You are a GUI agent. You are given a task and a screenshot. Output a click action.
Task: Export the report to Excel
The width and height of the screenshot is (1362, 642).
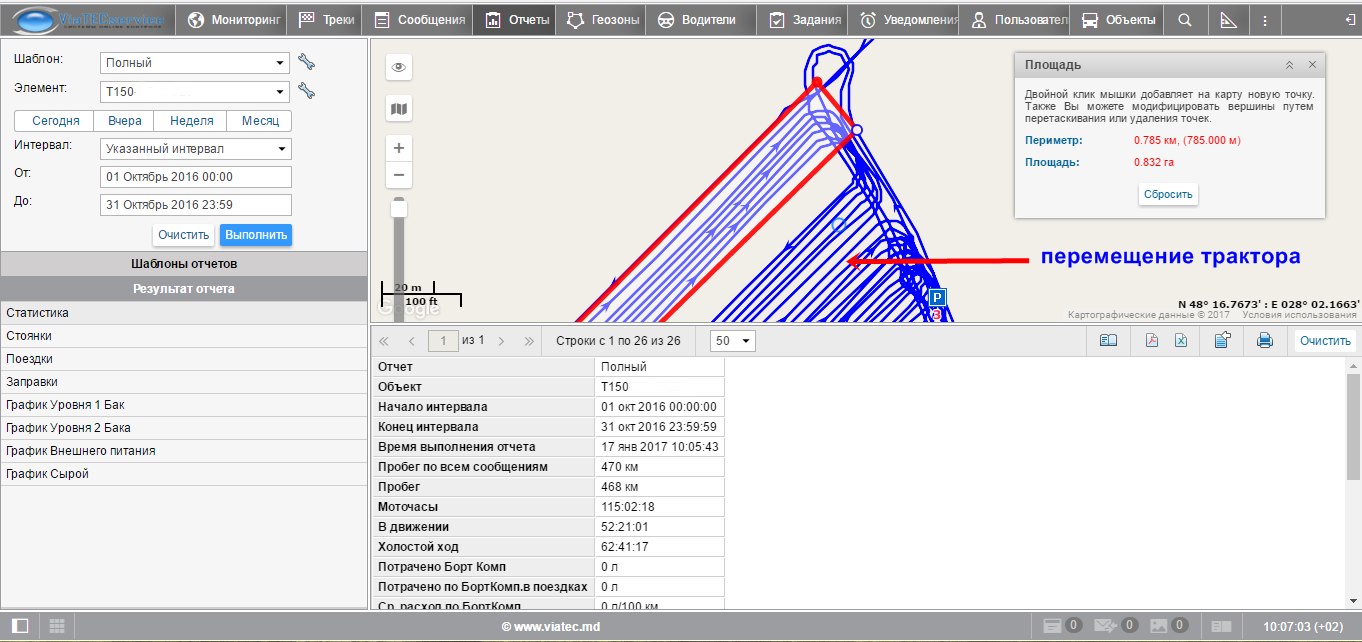pyautogui.click(x=1181, y=341)
